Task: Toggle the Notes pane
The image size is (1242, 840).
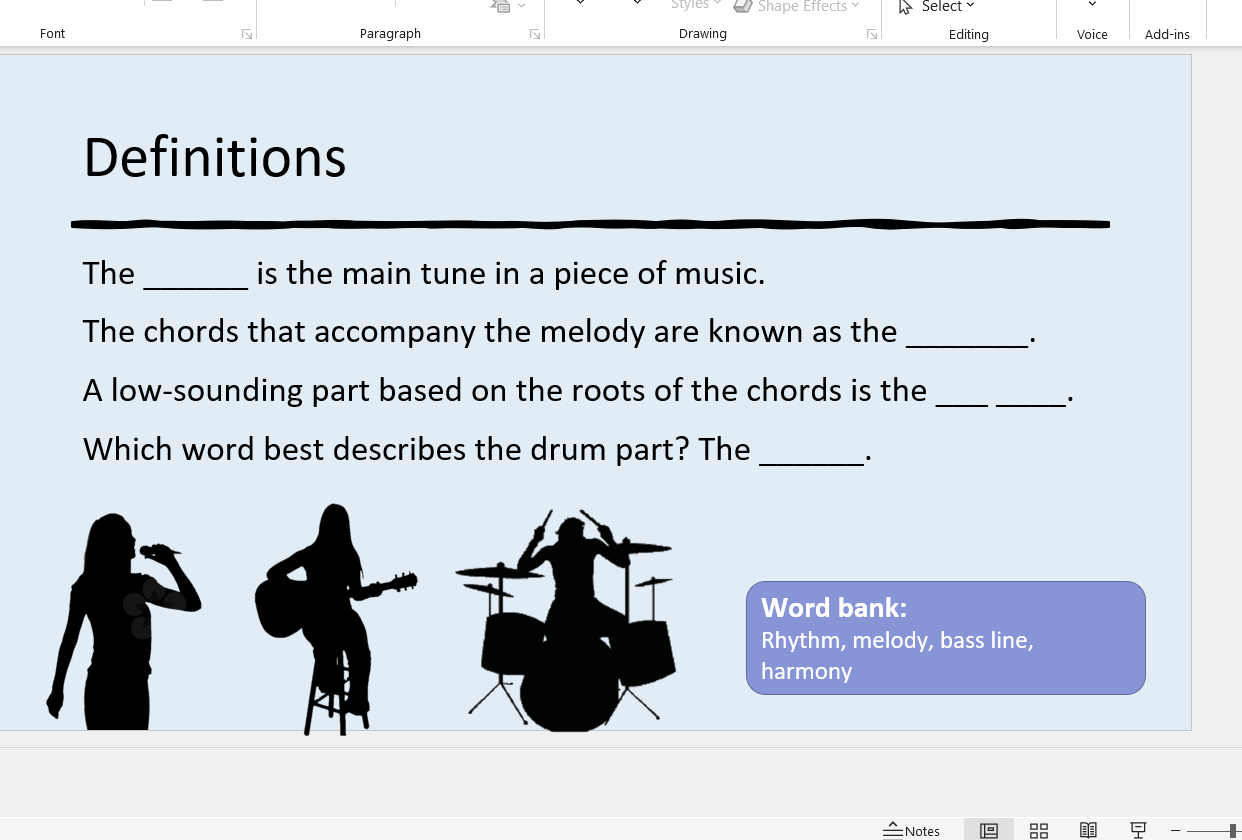Action: (x=912, y=831)
